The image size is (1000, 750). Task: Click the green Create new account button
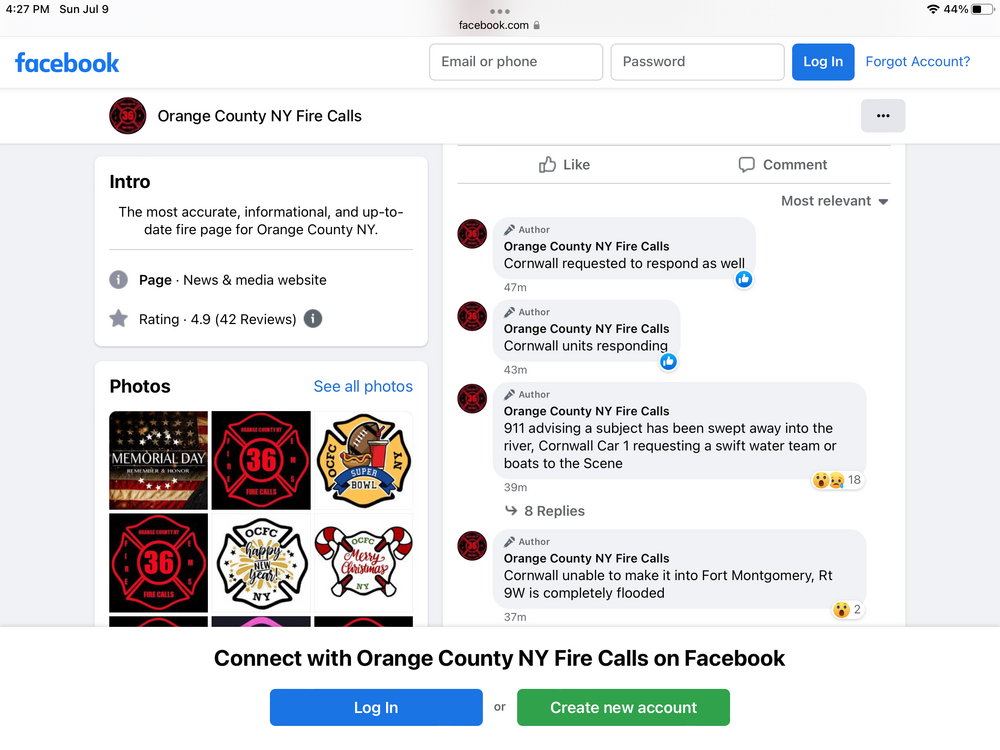623,707
